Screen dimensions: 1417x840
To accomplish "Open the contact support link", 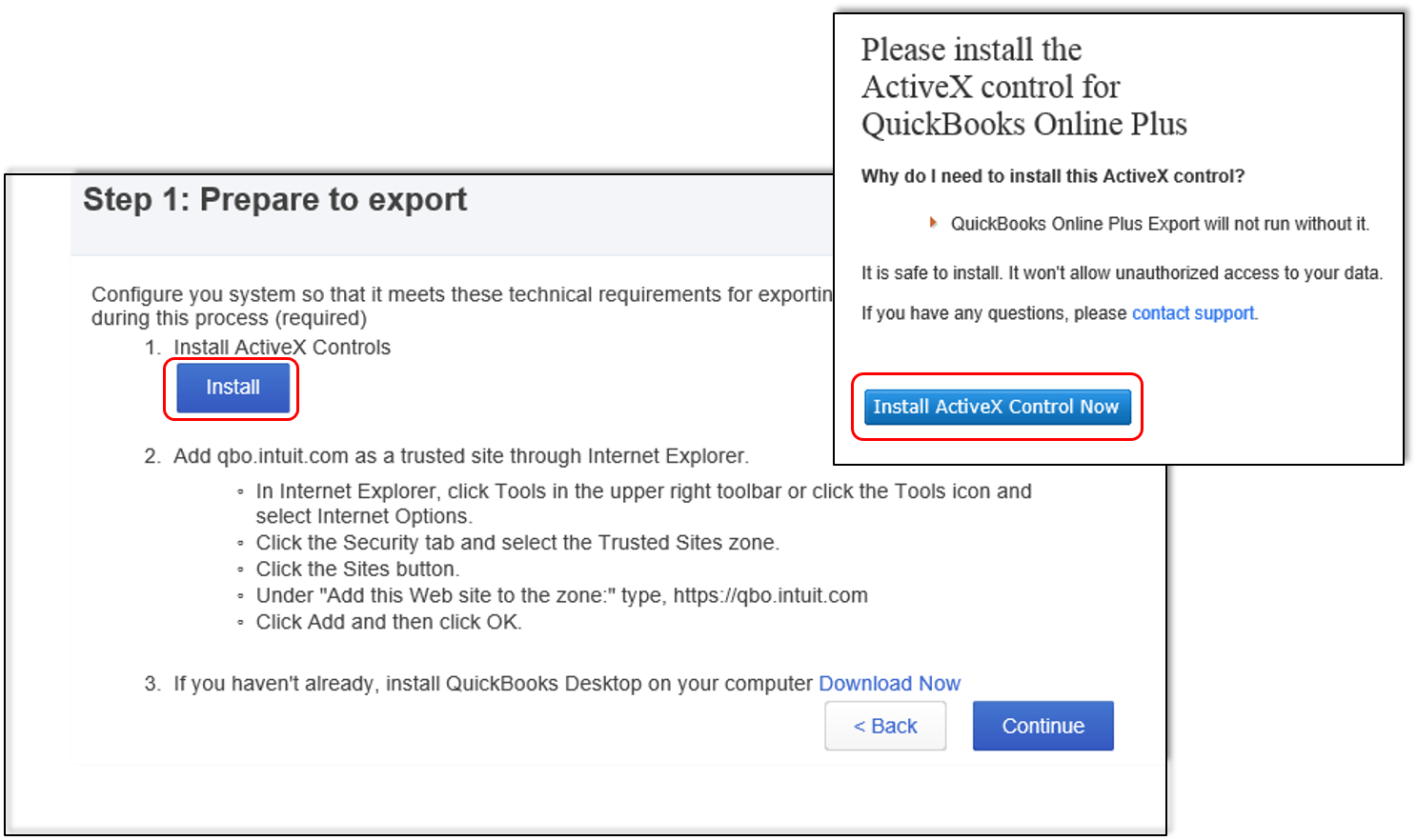I will tap(1193, 313).
